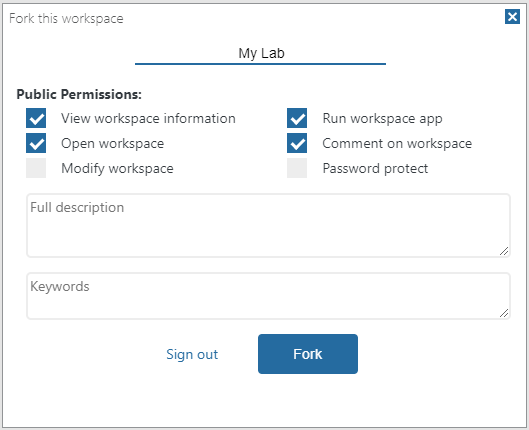Screen dimensions: 529x430
Task: Uncheck the Open workspace checkbox
Action: coord(36,143)
